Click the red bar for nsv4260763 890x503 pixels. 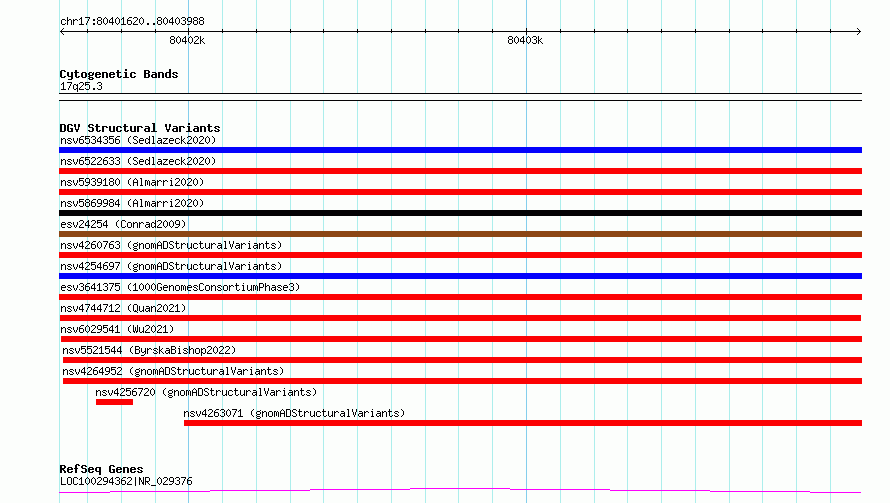point(460,255)
